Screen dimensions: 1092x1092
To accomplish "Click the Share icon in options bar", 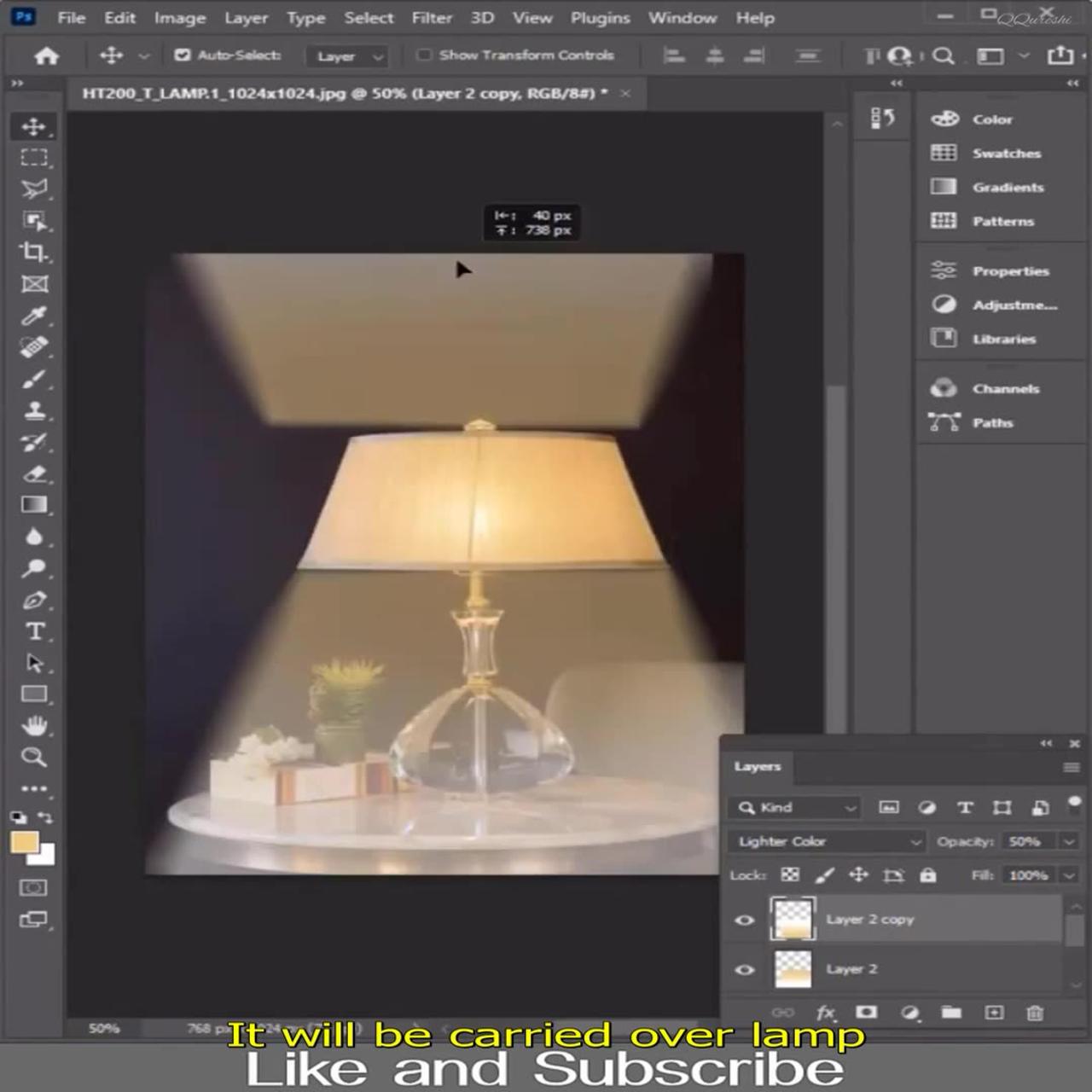I will (x=1060, y=55).
